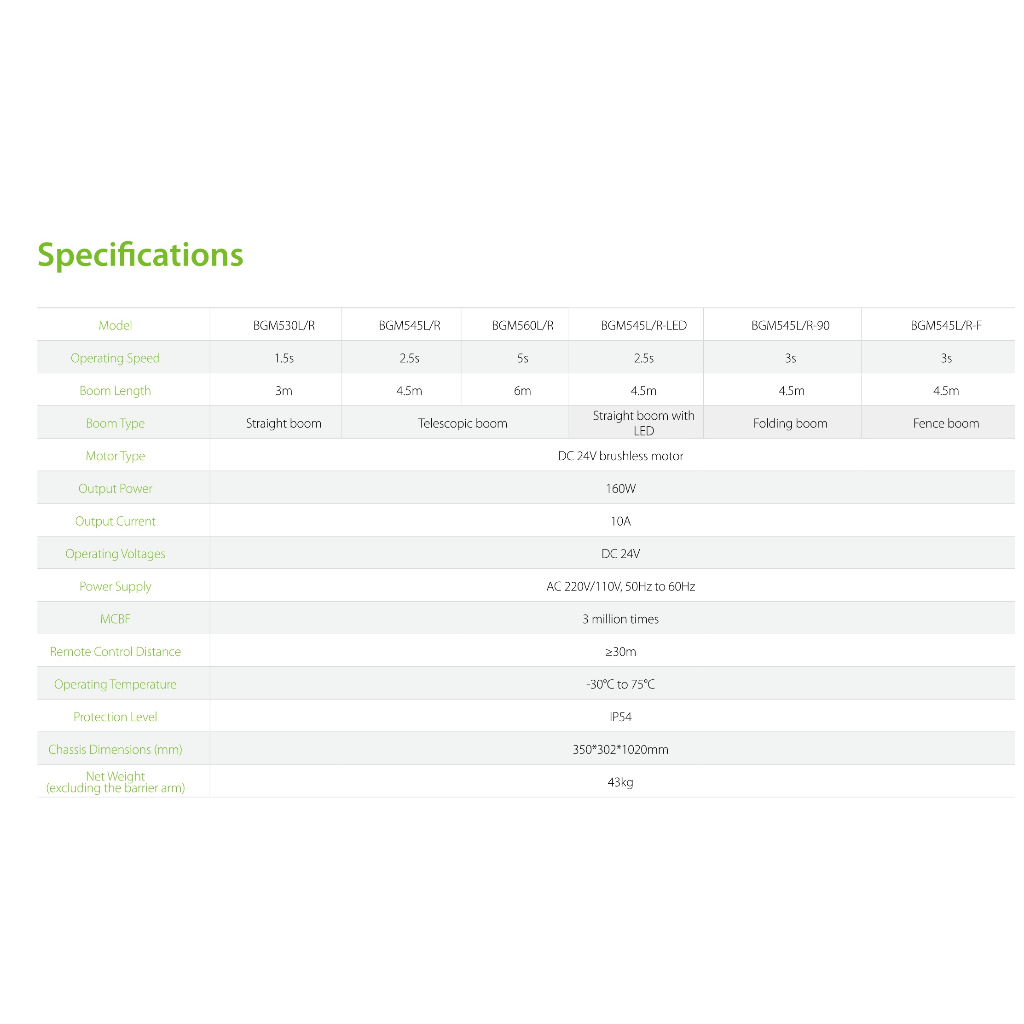Click the BGM545L/R-90 model header
The width and height of the screenshot is (1024, 1024).
point(790,325)
